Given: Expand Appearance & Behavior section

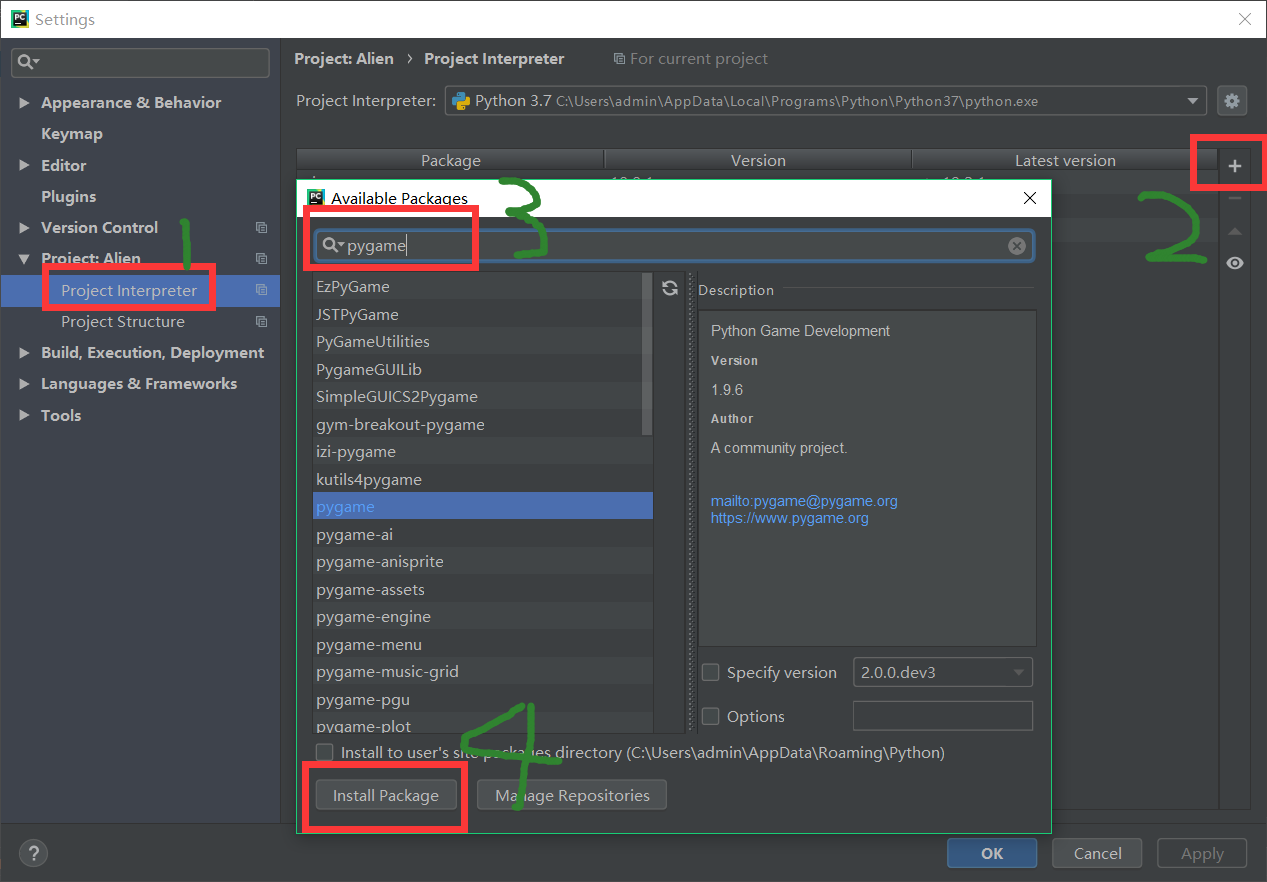Looking at the screenshot, I should [24, 103].
